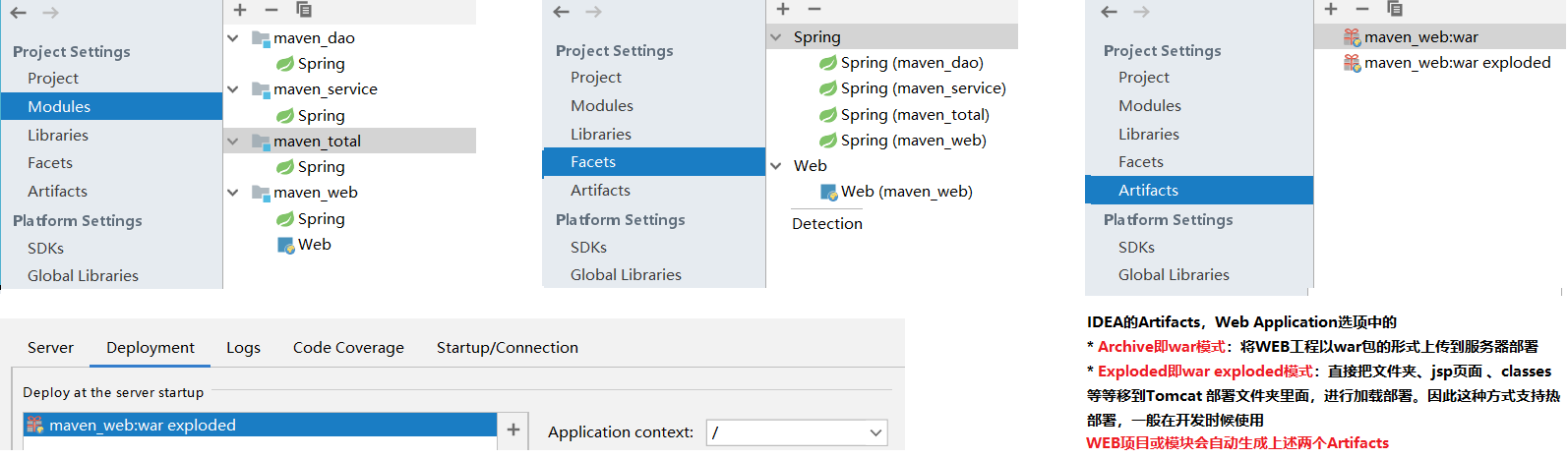Image resolution: width=1568 pixels, height=458 pixels.
Task: Open the Startup/Connection tab
Action: click(x=507, y=348)
